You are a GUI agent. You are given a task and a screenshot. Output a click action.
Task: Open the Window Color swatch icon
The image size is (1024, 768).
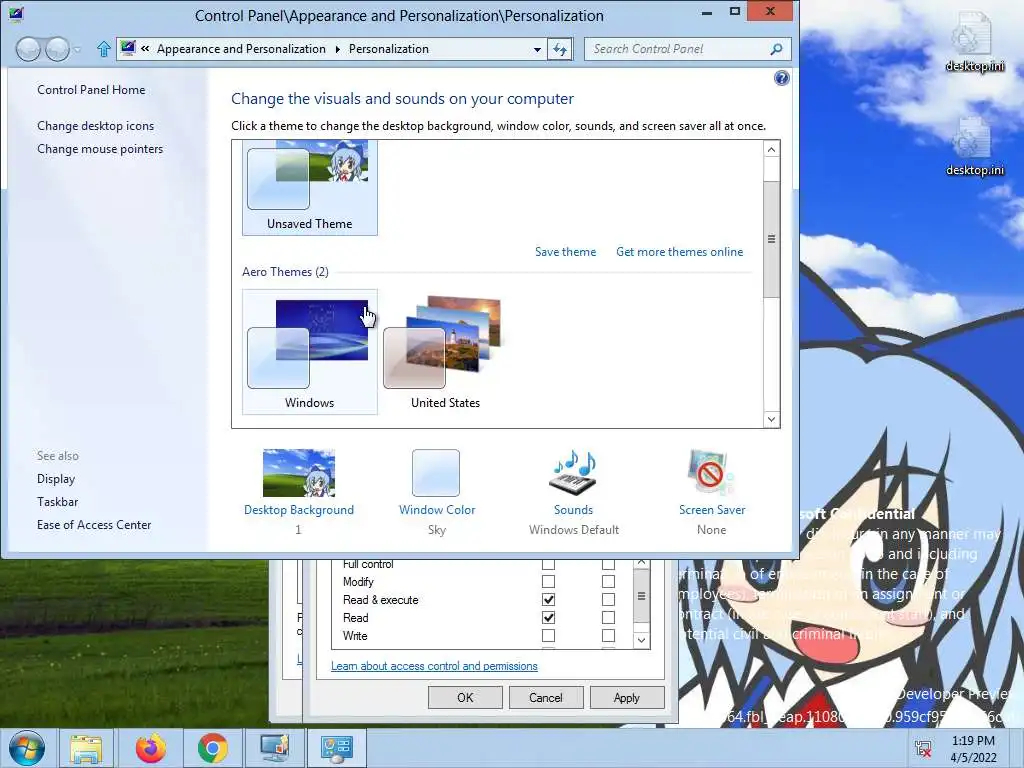(436, 473)
